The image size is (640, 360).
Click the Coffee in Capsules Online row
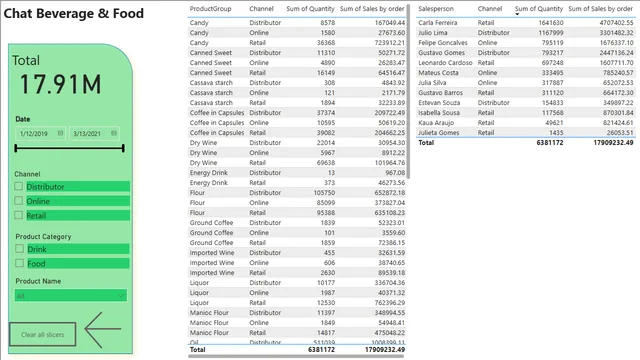click(x=297, y=123)
